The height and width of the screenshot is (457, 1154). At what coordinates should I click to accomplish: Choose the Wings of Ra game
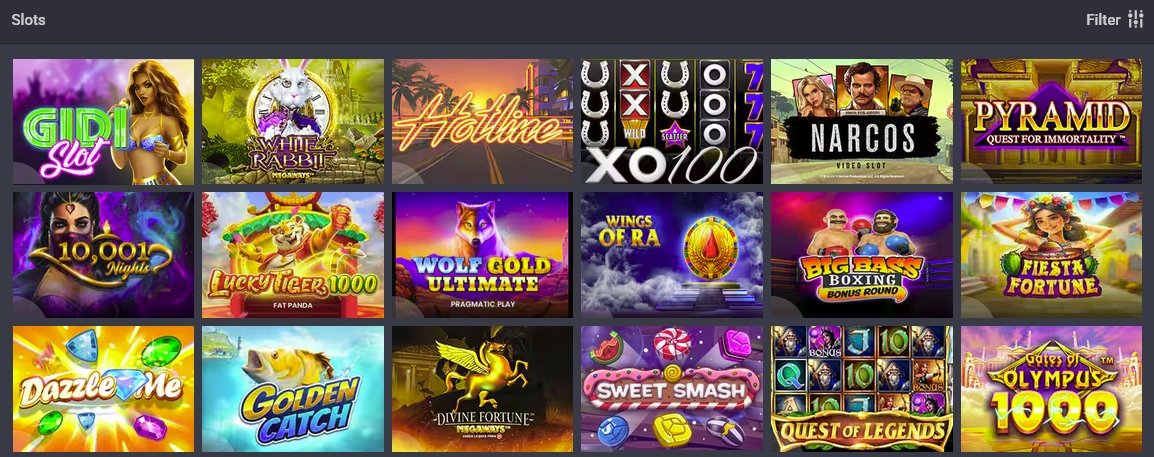[x=672, y=255]
